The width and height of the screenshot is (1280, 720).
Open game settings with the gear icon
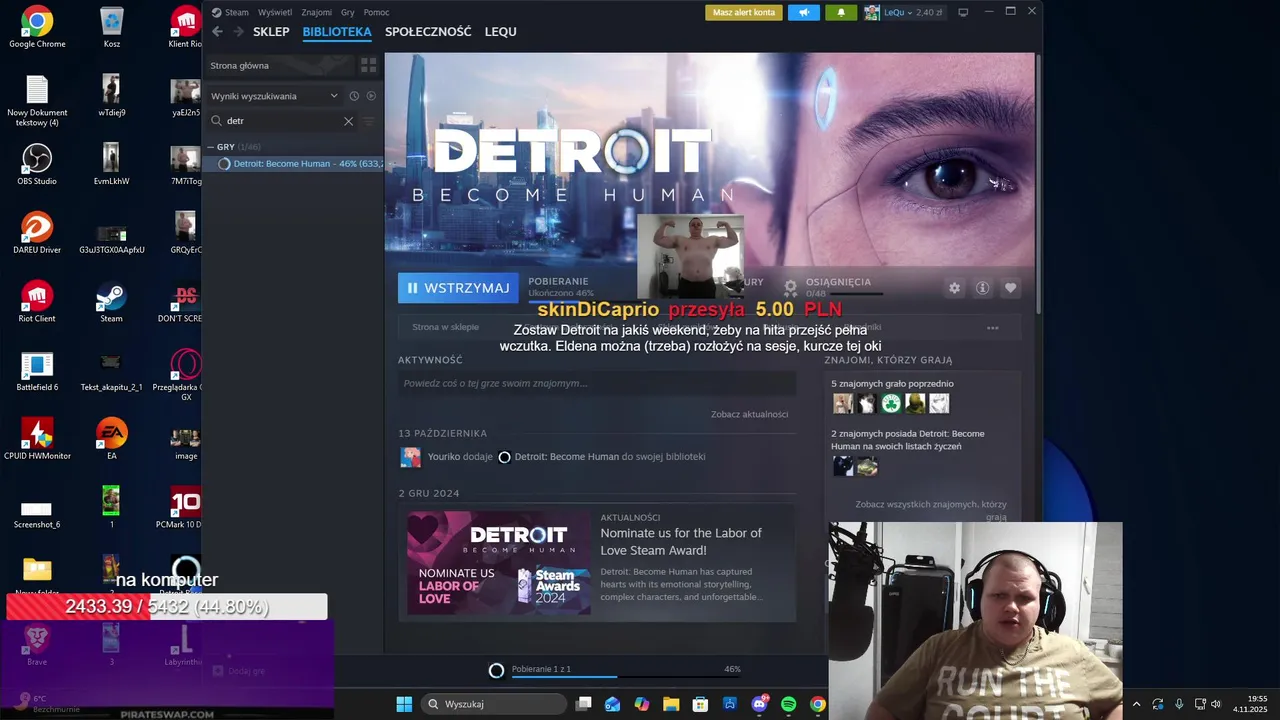(x=954, y=288)
